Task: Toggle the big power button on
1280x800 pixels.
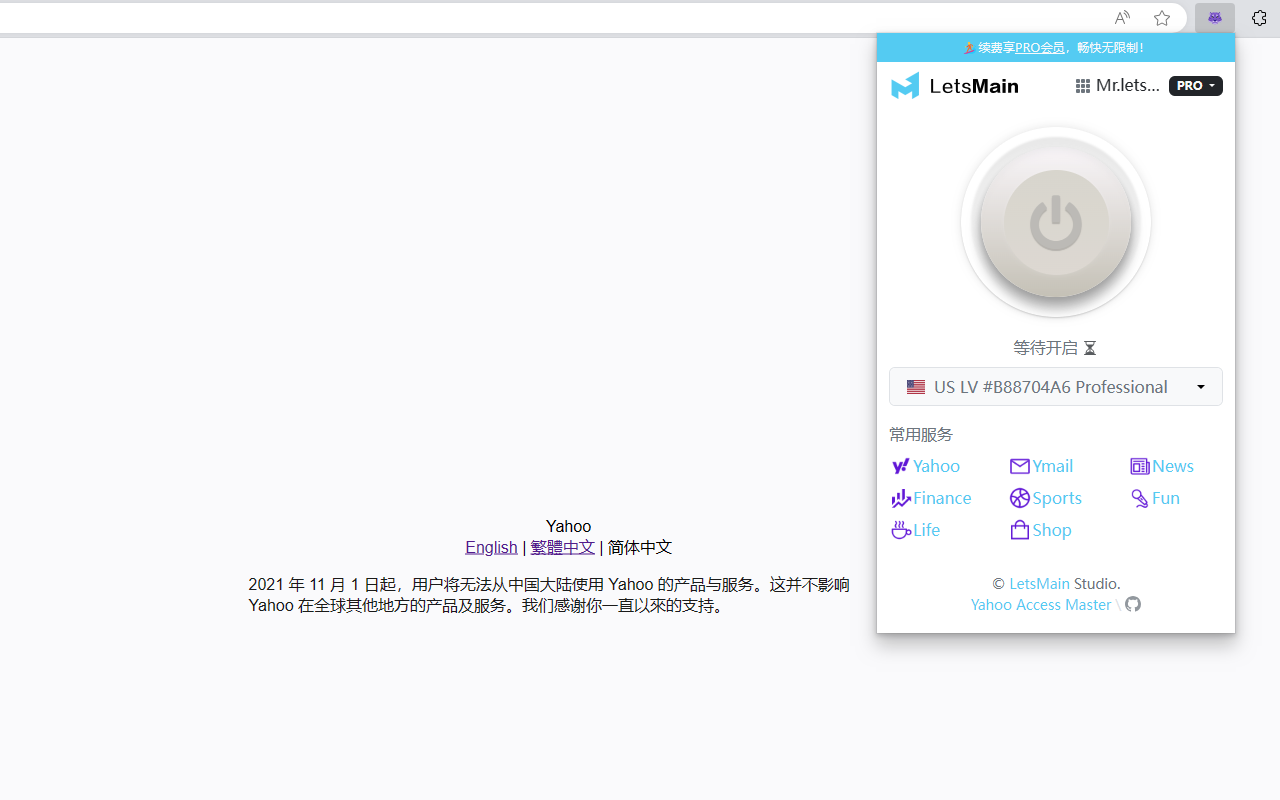Action: 1056,222
